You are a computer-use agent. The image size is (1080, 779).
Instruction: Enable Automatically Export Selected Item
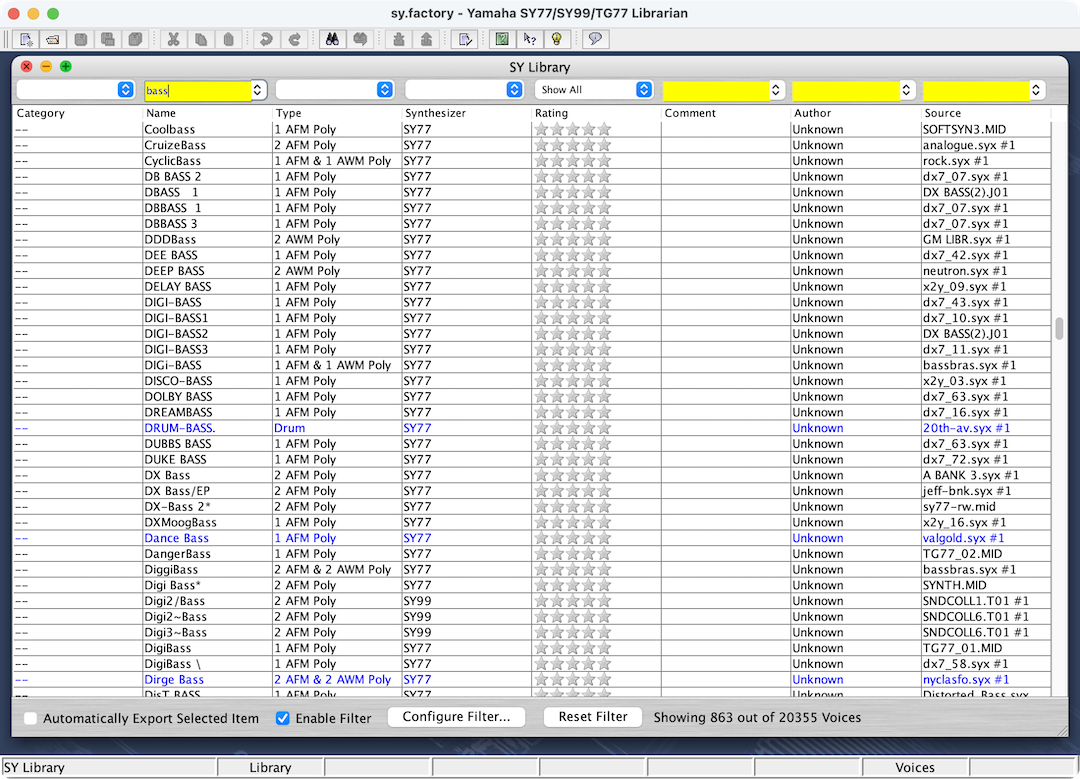(30, 718)
